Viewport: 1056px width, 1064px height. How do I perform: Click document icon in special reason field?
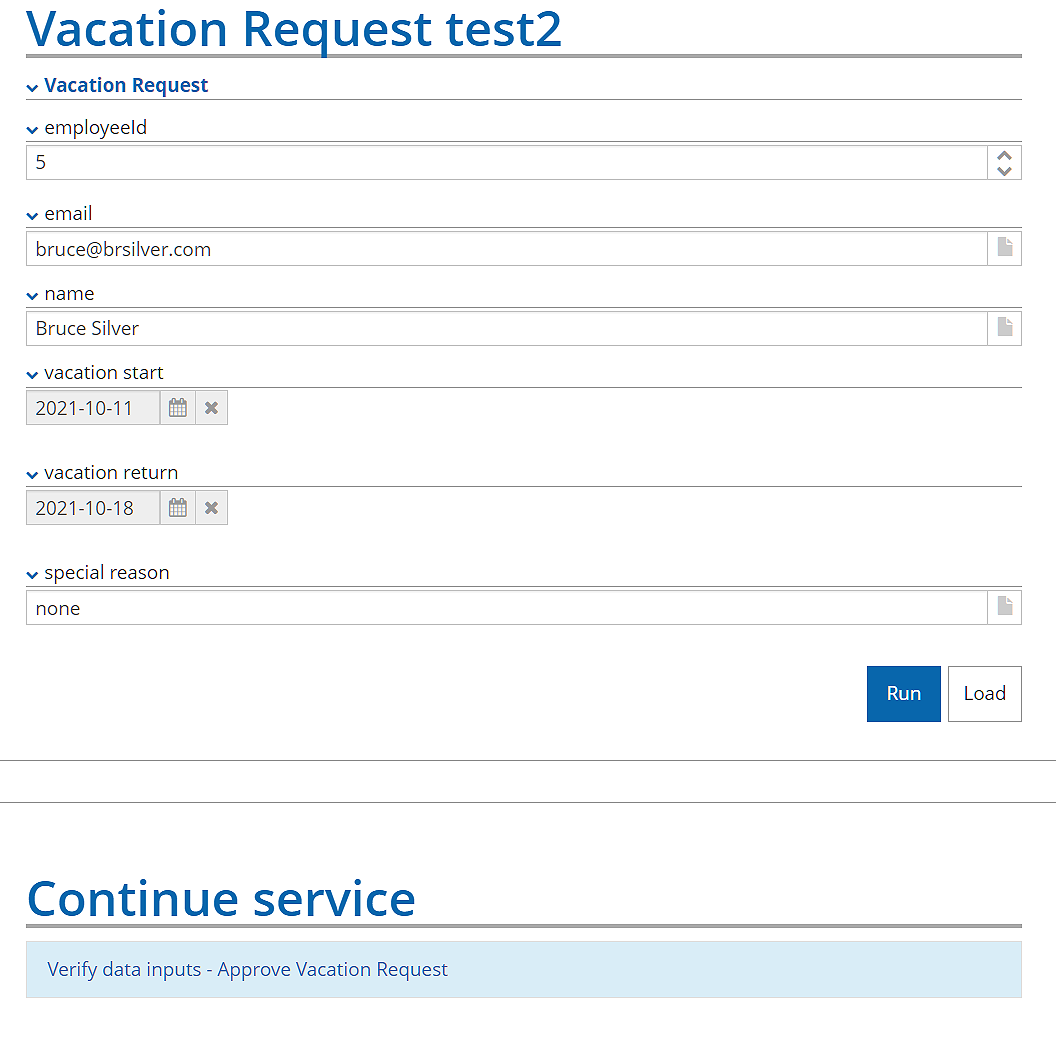coord(1004,607)
